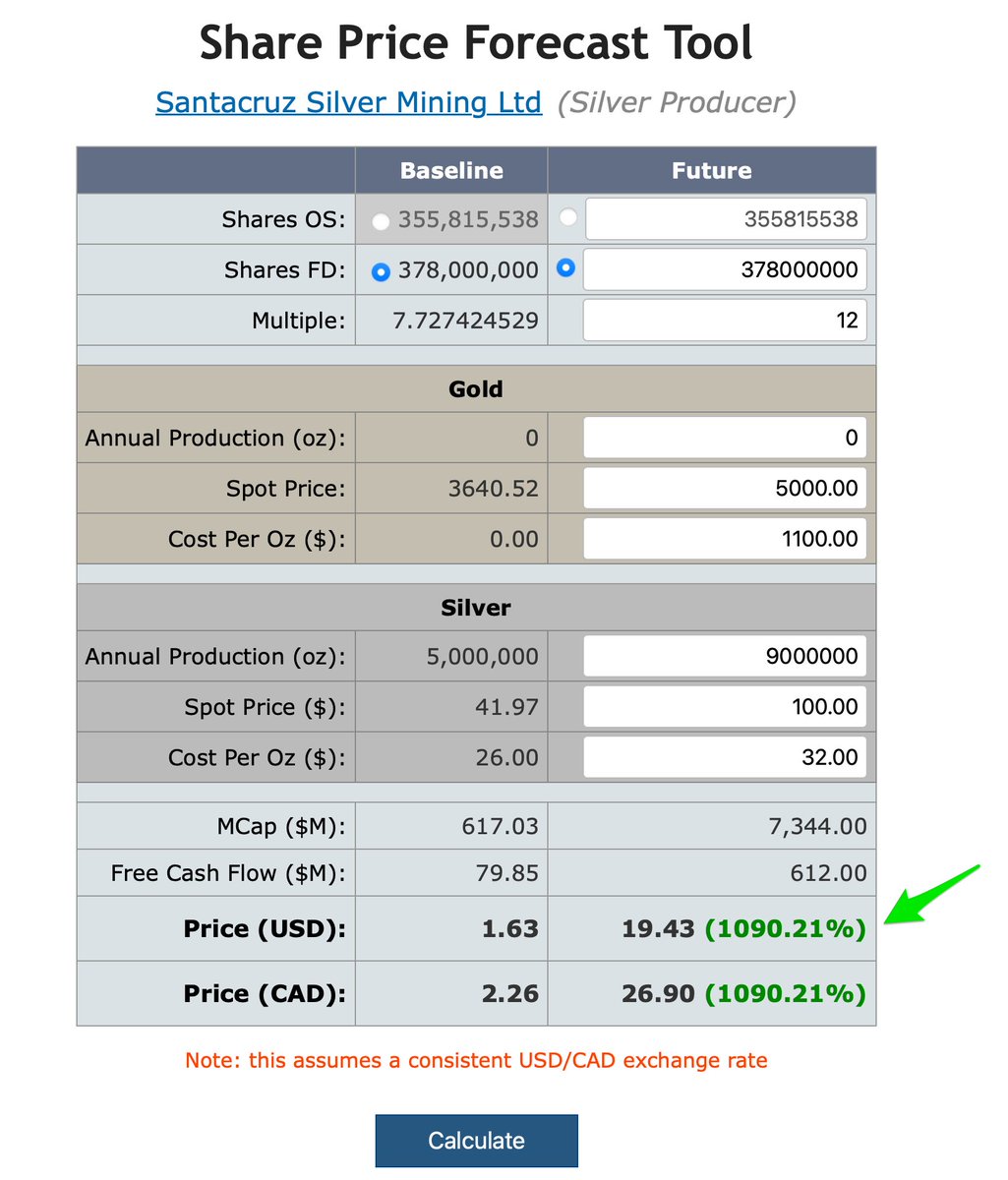
Task: Click baseline gold spot price 3640.52
Action: 494,489
